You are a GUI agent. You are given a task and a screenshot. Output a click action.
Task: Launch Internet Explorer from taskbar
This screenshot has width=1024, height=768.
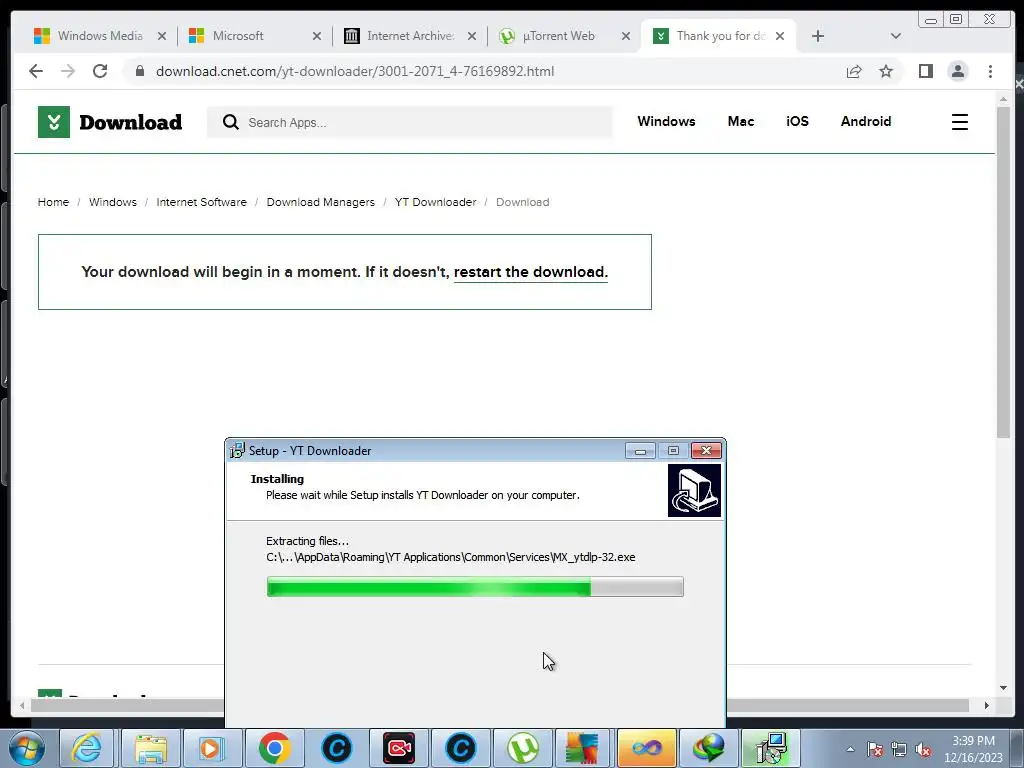pos(87,748)
